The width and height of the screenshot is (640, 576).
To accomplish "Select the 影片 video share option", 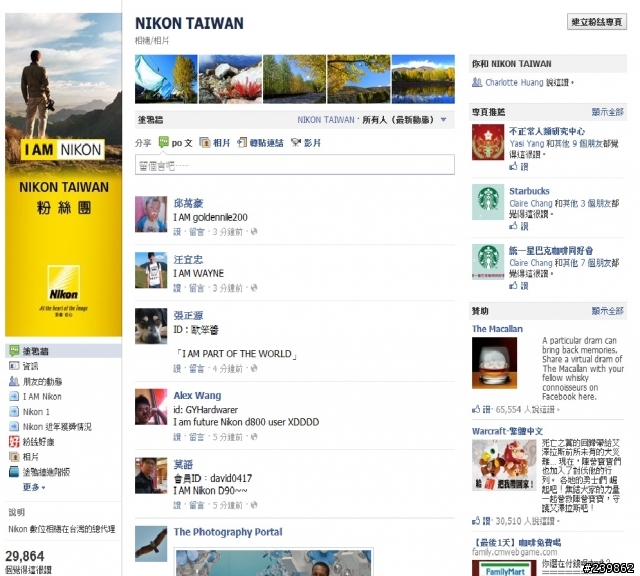I will pyautogui.click(x=306, y=142).
